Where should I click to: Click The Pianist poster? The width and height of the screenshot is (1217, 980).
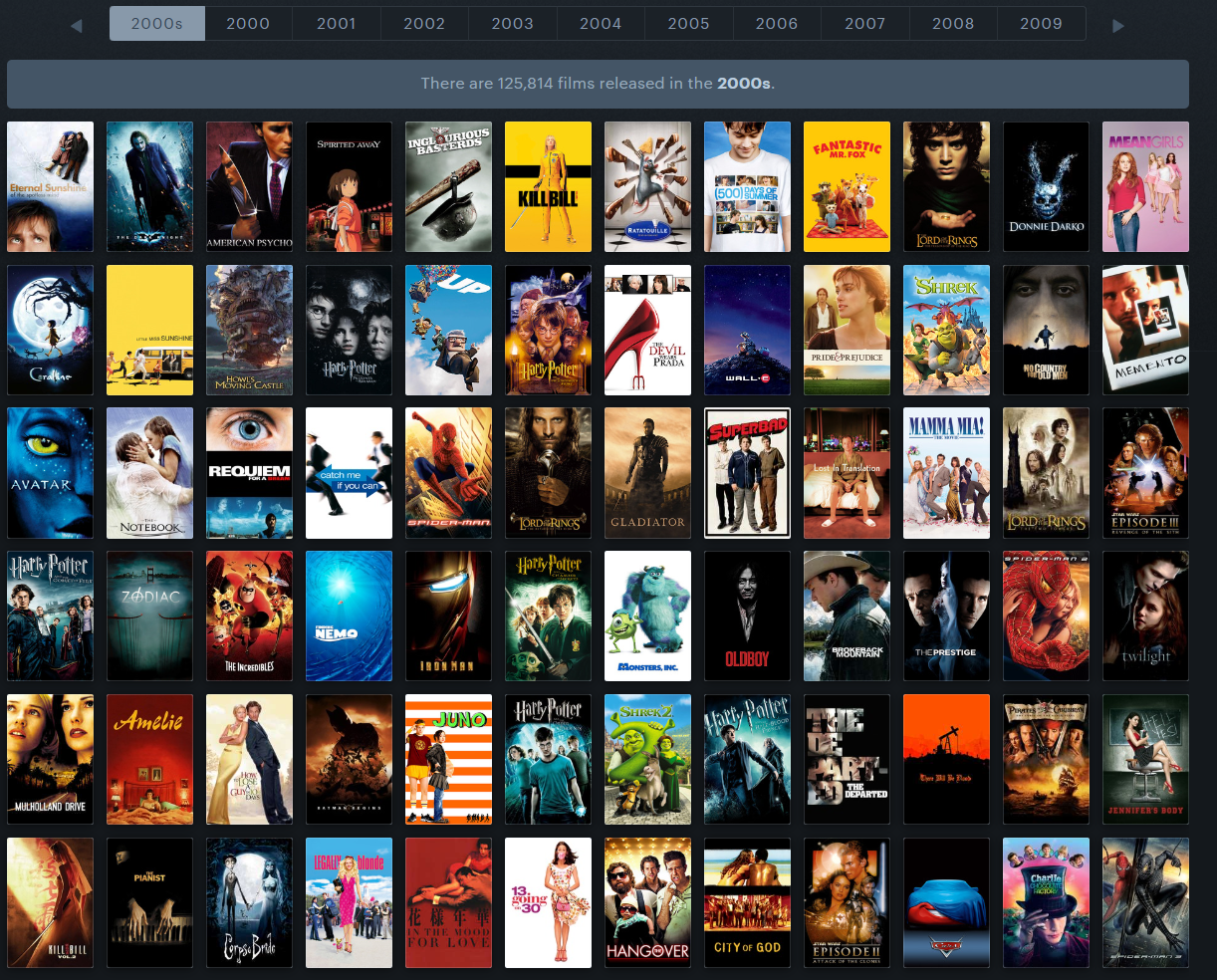pyautogui.click(x=149, y=903)
